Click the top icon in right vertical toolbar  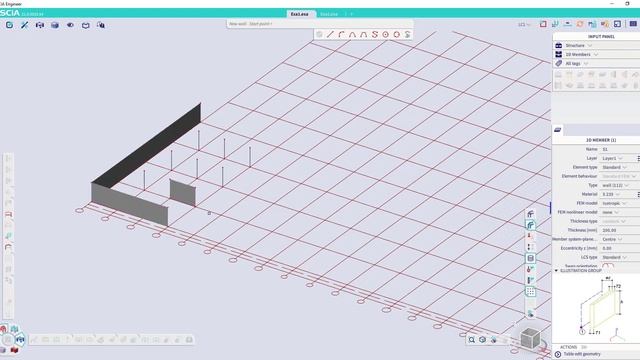pos(530,214)
